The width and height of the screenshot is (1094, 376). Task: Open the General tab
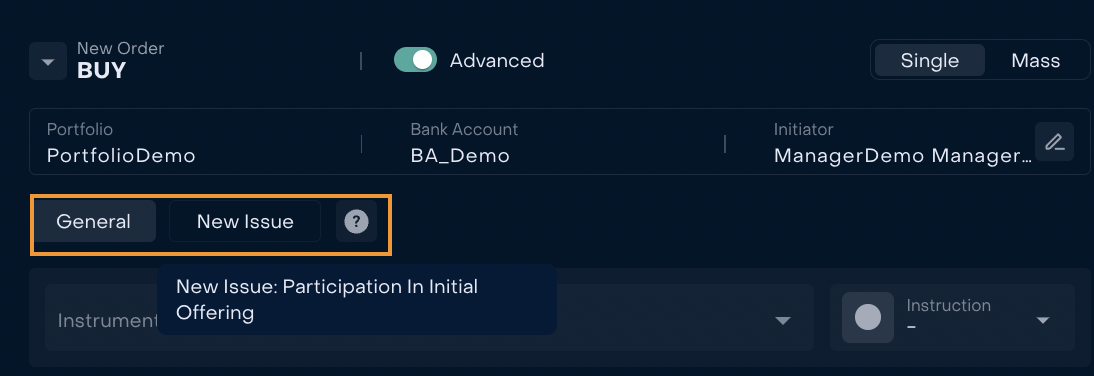click(93, 221)
